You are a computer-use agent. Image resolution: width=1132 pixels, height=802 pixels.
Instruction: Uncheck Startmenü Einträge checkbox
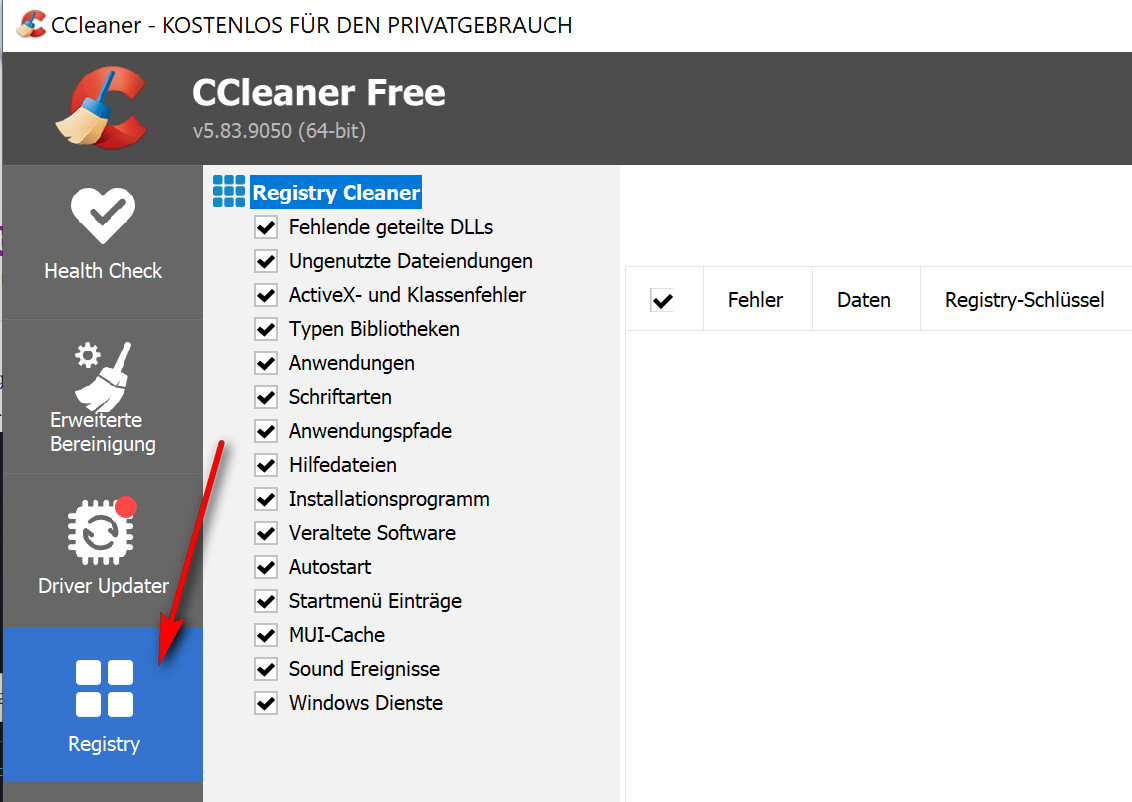click(x=266, y=601)
